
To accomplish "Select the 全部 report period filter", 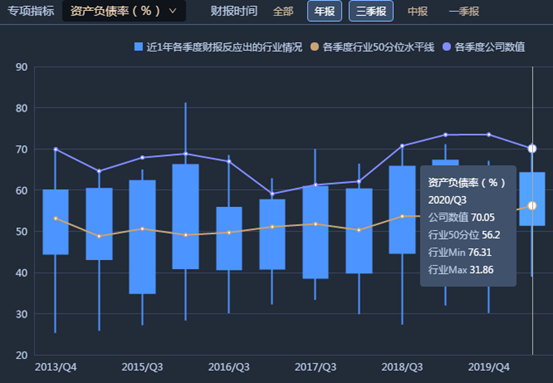I will point(283,11).
